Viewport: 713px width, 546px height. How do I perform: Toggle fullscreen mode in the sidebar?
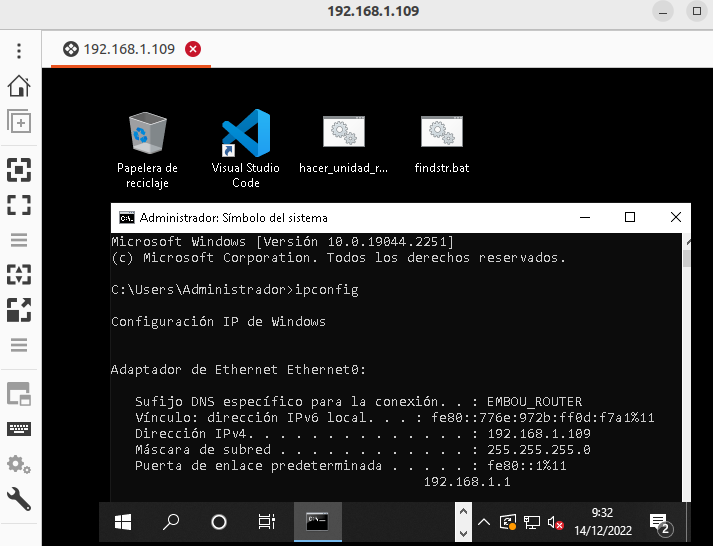coord(19,205)
